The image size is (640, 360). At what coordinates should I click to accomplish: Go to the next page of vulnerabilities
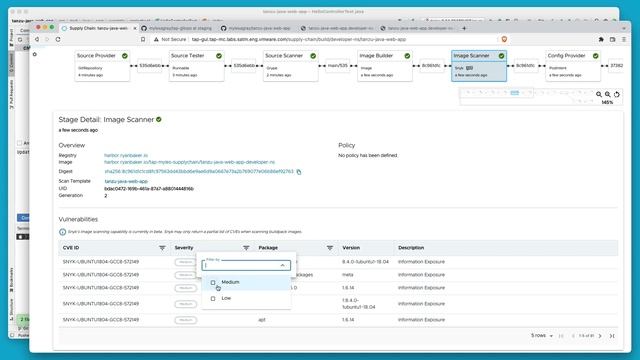600,336
